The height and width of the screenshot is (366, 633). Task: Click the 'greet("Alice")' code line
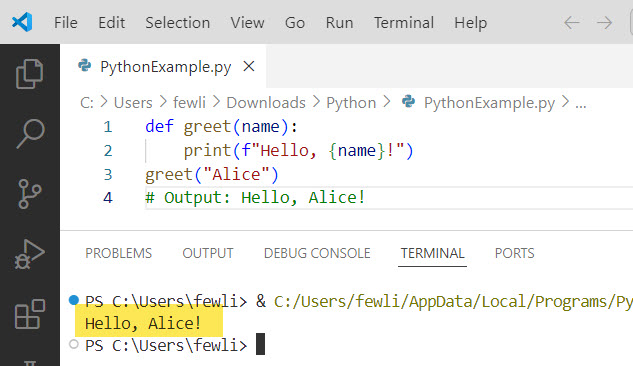[212, 174]
